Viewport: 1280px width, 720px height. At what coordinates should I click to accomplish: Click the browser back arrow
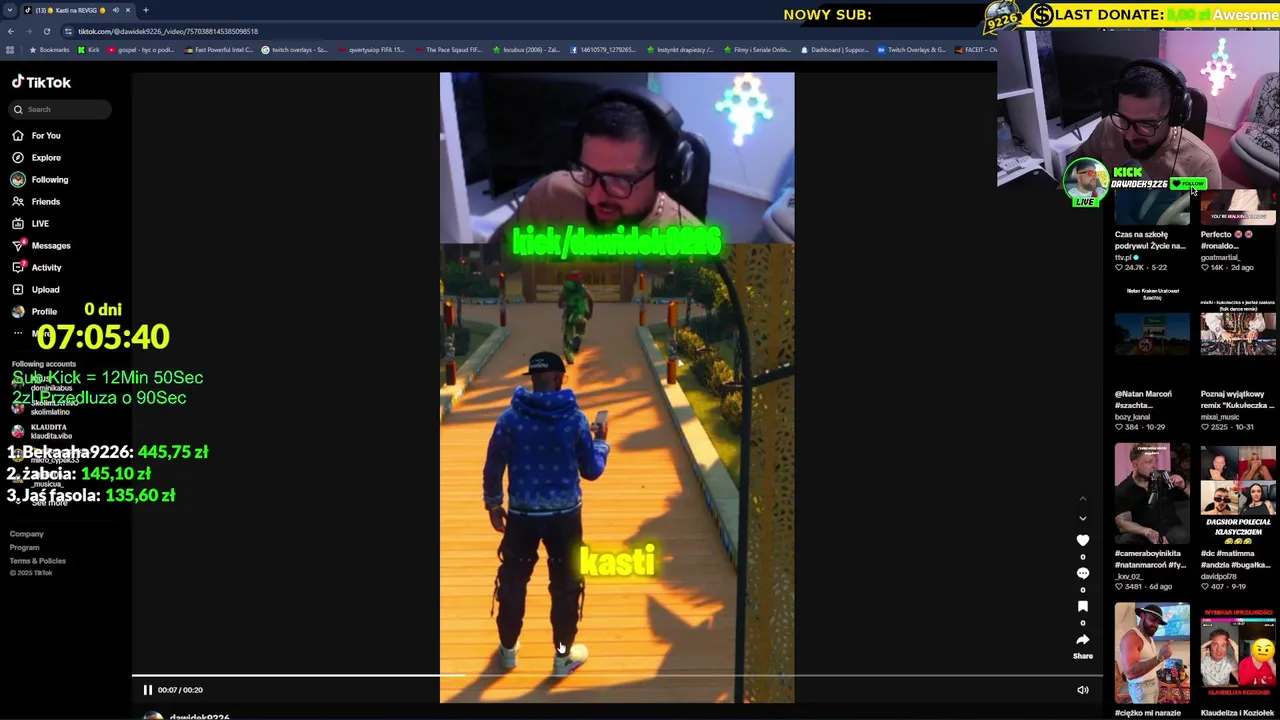click(x=11, y=31)
